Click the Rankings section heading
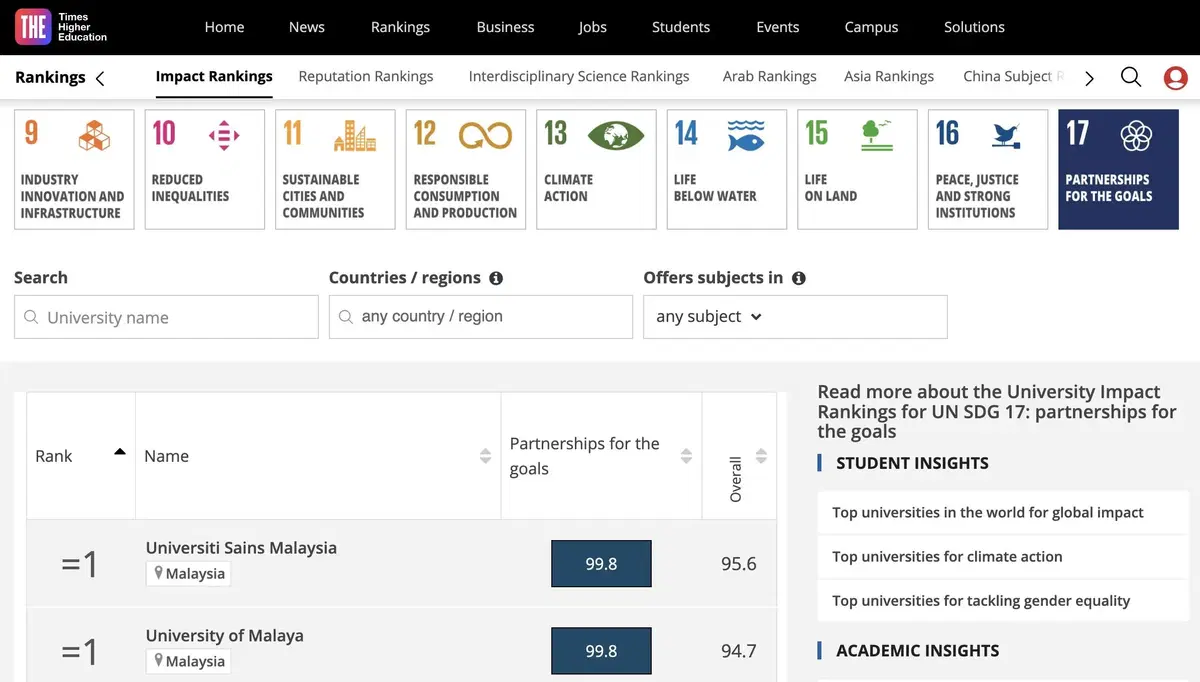This screenshot has height=682, width=1200. [50, 77]
